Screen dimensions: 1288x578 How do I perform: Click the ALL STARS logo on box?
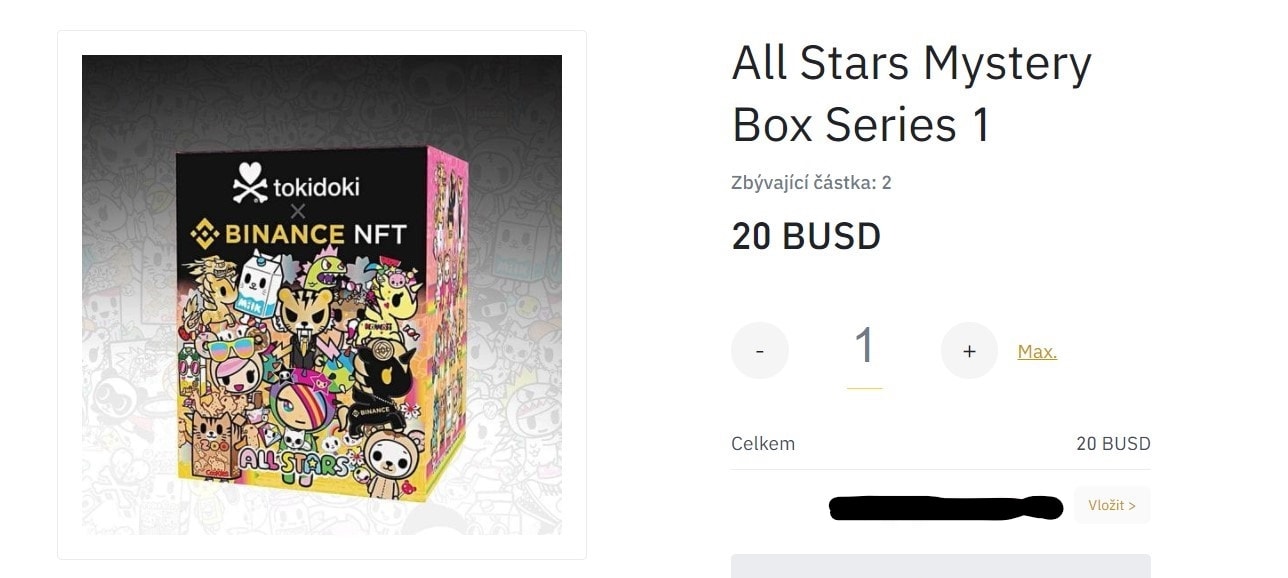coord(300,462)
